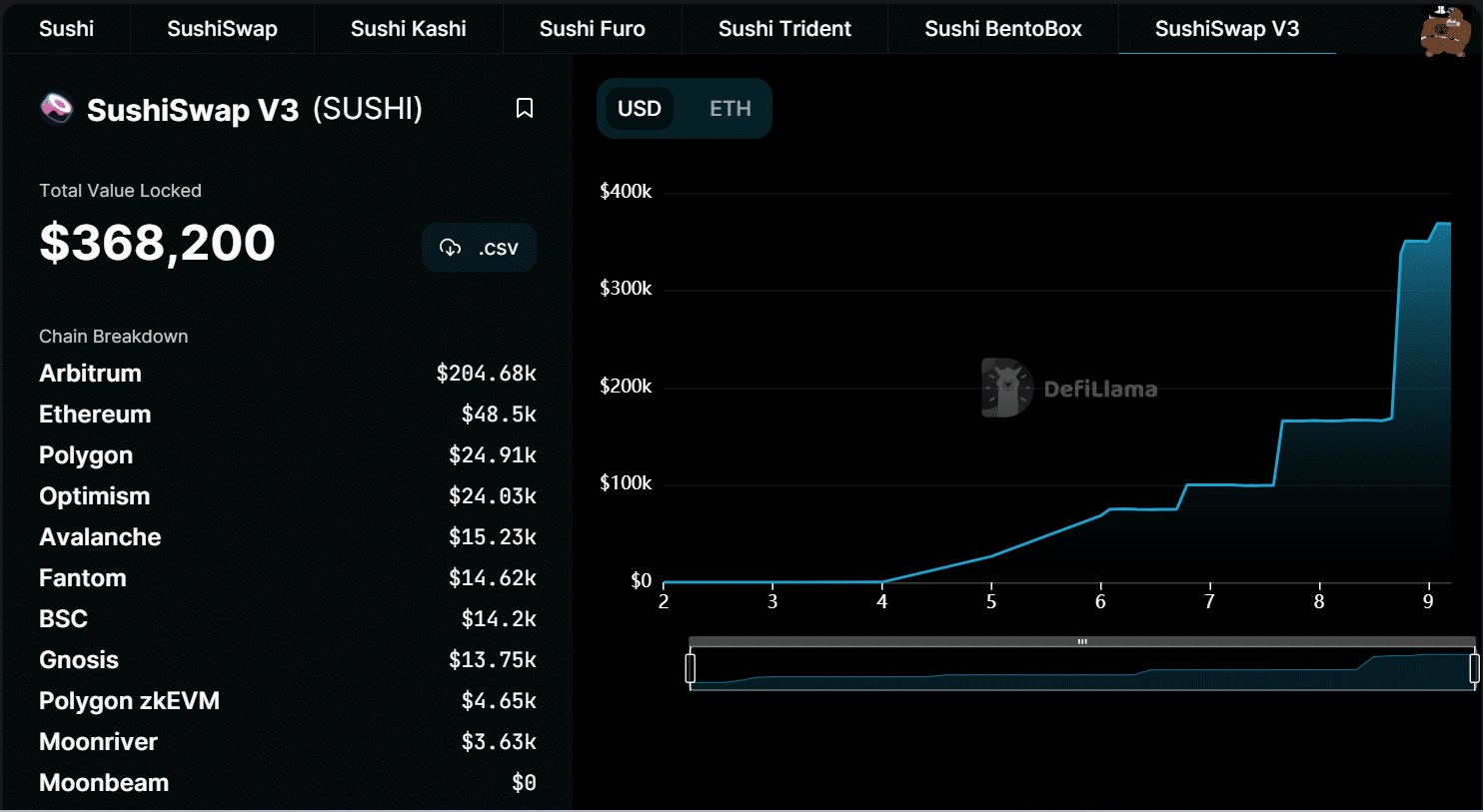Click the x-axis label 5 on the chart

tap(991, 601)
